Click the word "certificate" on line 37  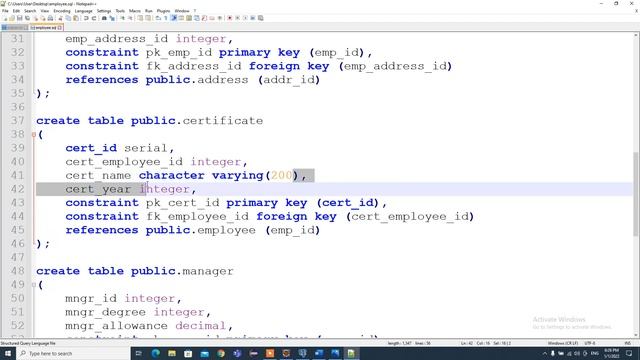pos(223,121)
